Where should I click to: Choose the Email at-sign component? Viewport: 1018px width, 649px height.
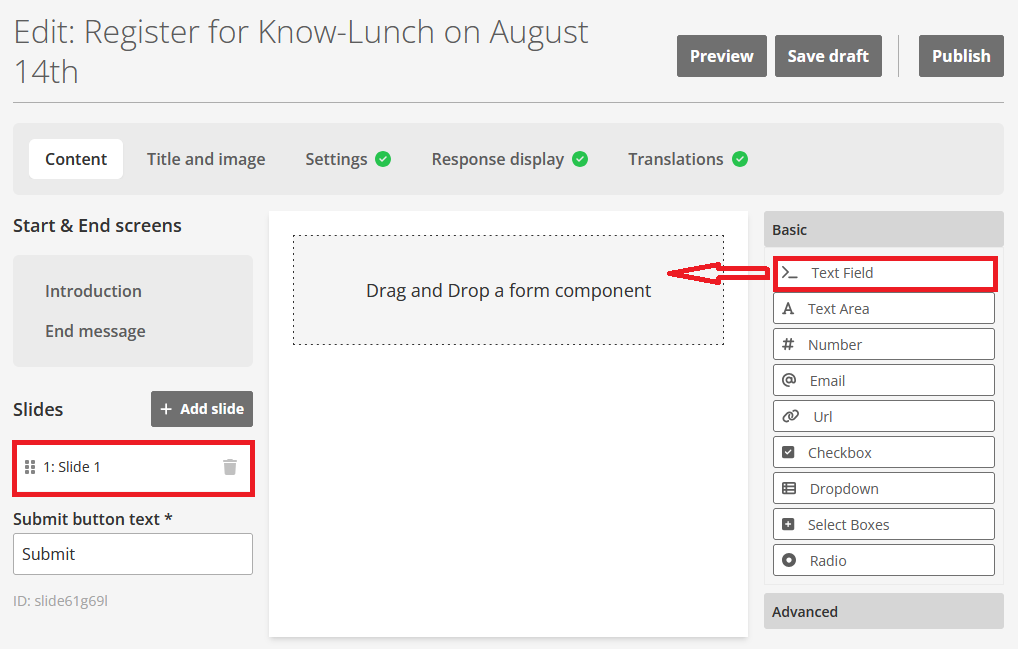(789, 381)
